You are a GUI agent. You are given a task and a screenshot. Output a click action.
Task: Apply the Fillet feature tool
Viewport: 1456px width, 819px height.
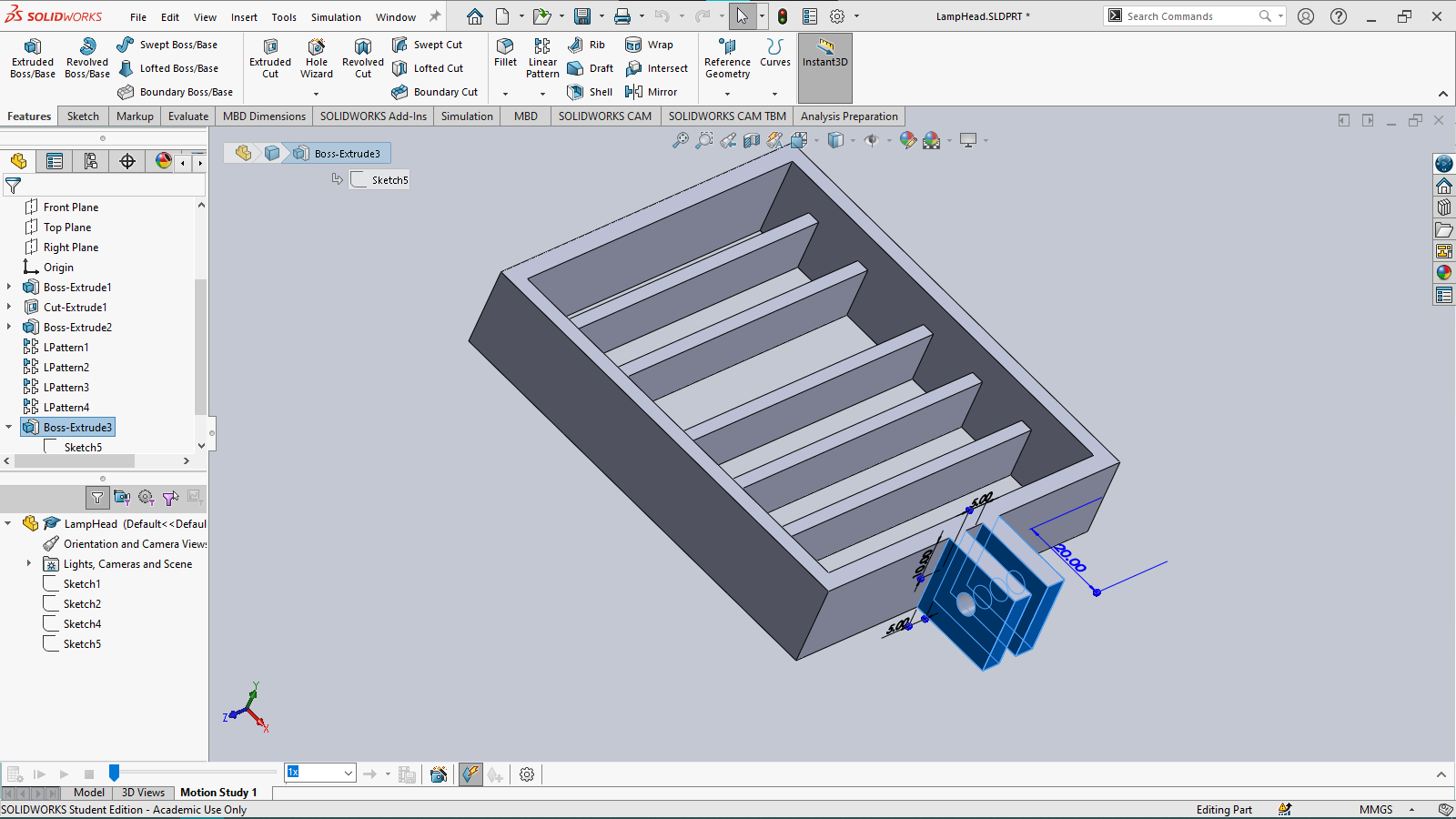click(x=505, y=52)
